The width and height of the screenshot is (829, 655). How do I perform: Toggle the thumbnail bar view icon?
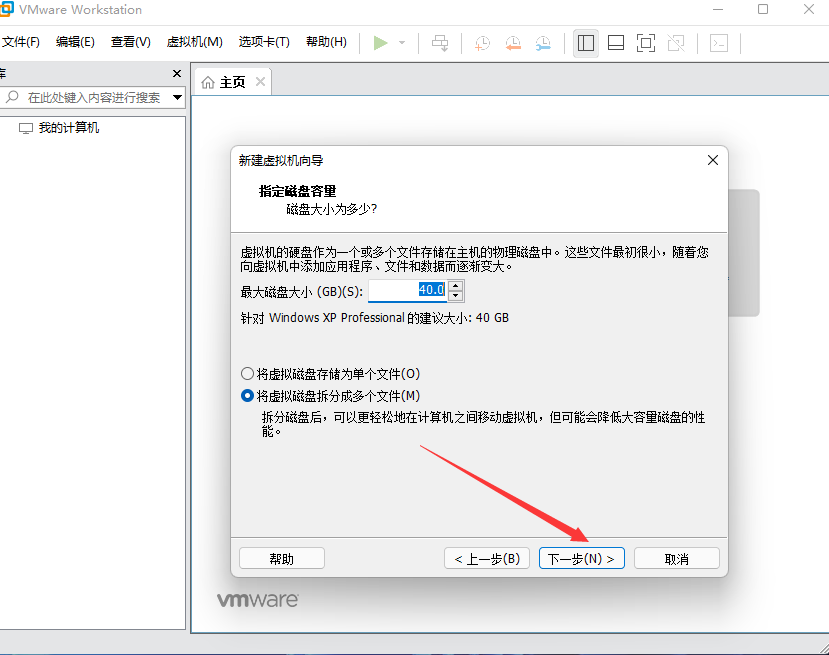coord(616,43)
